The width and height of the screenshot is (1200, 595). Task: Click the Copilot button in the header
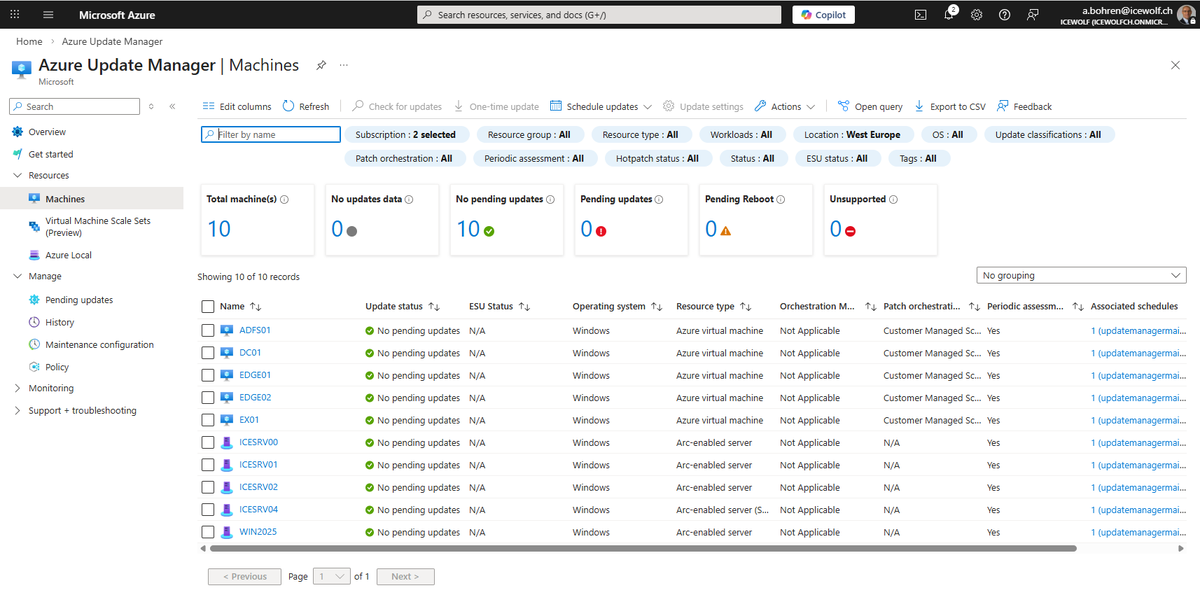[x=824, y=15]
